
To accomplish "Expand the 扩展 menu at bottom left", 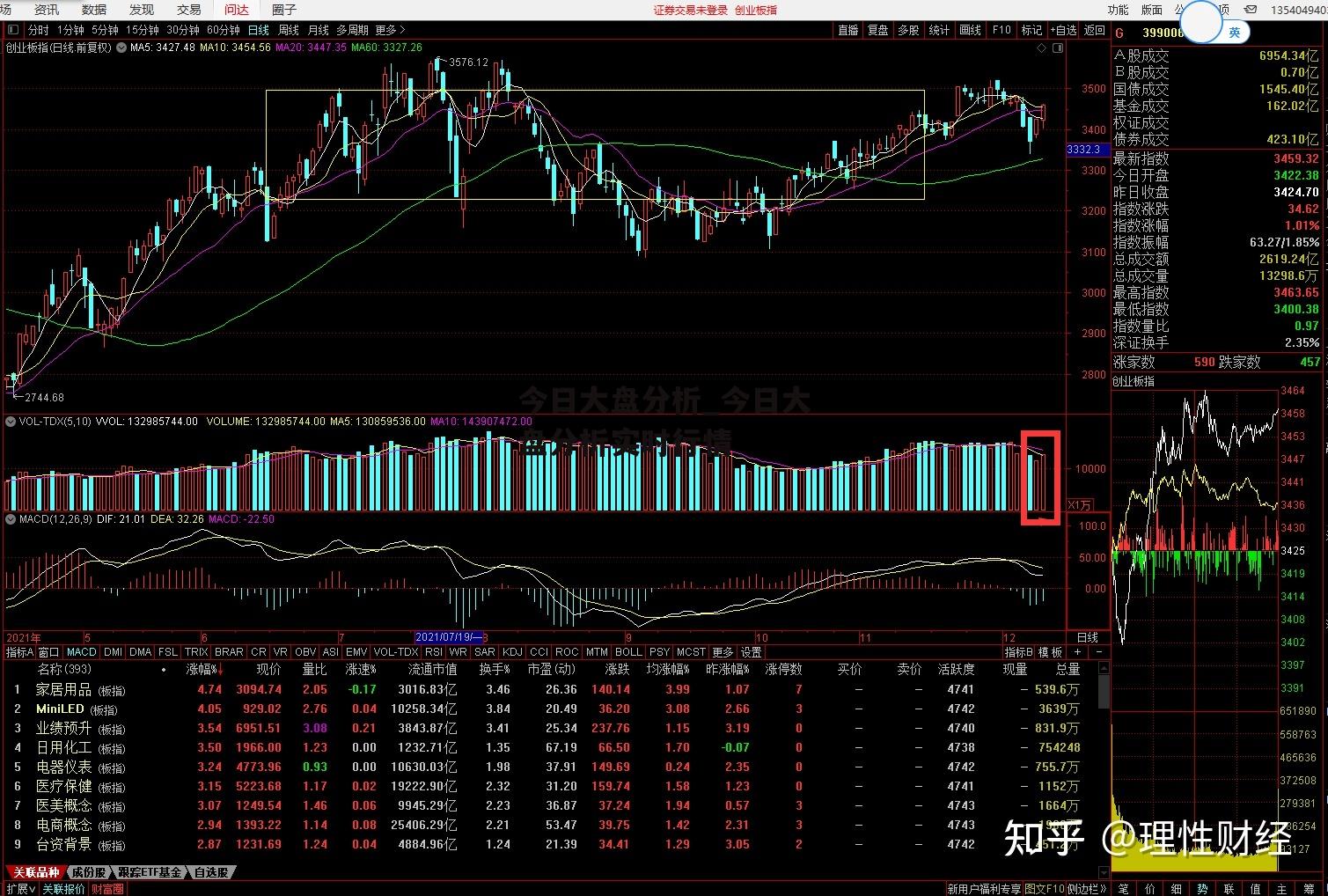I will point(21,889).
